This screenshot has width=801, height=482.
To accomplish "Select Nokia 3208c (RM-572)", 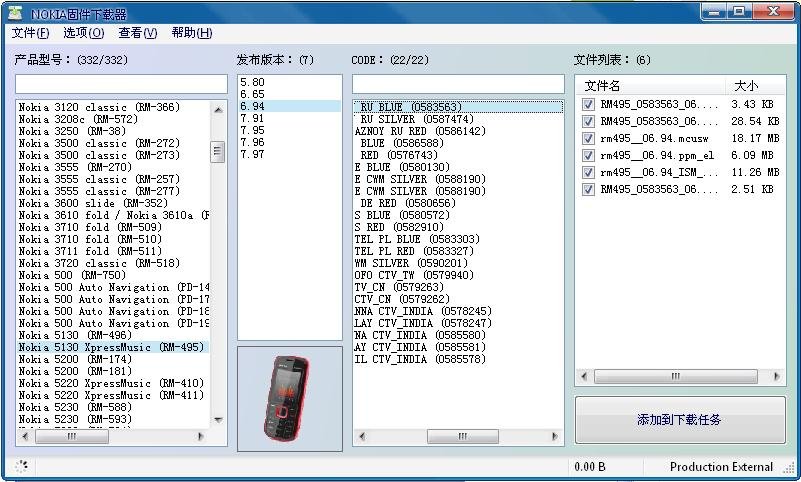I will click(113, 119).
